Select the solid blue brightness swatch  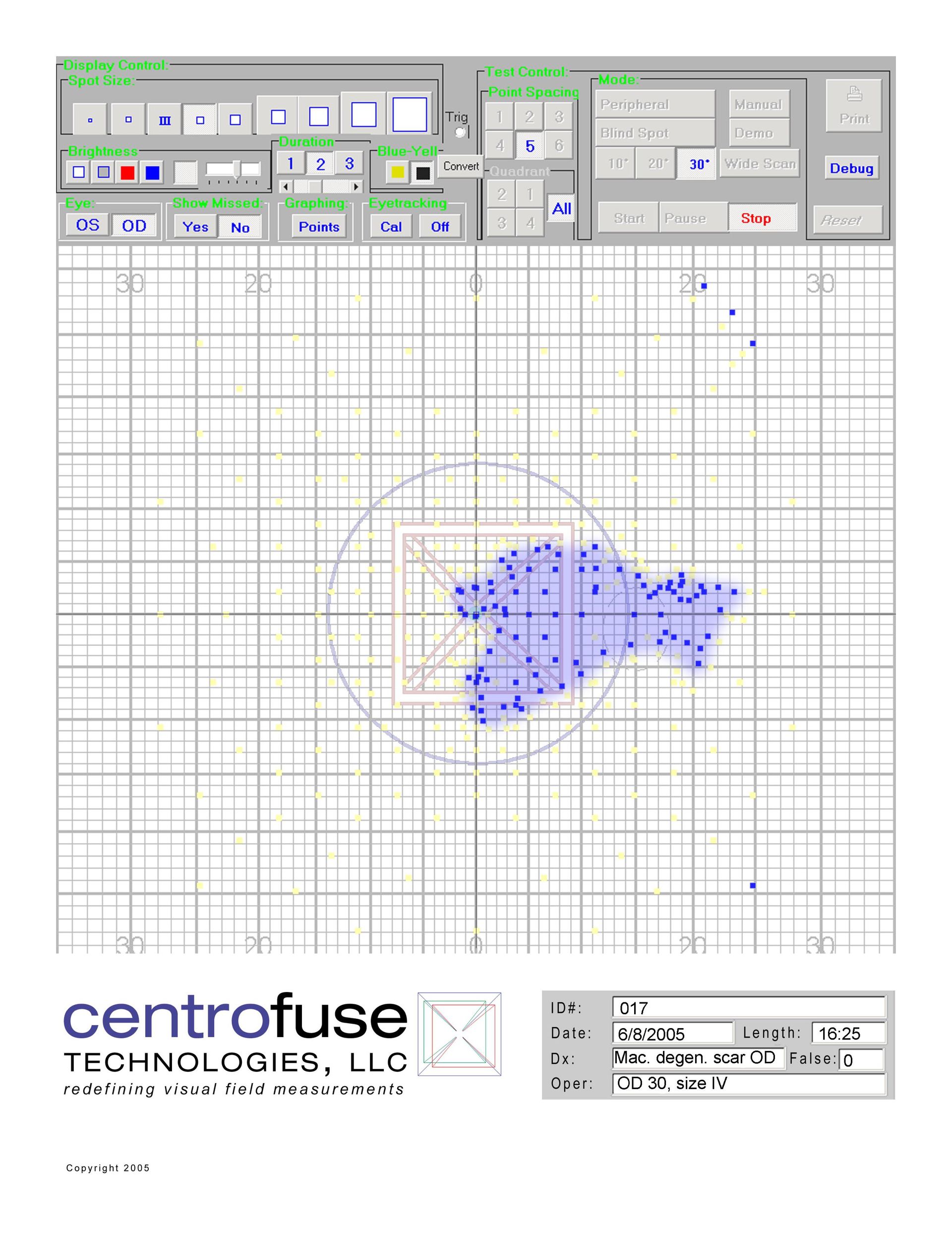click(152, 172)
